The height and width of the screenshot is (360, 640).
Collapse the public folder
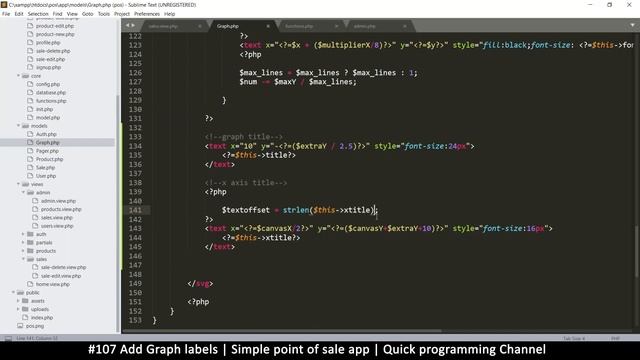coord(13,292)
